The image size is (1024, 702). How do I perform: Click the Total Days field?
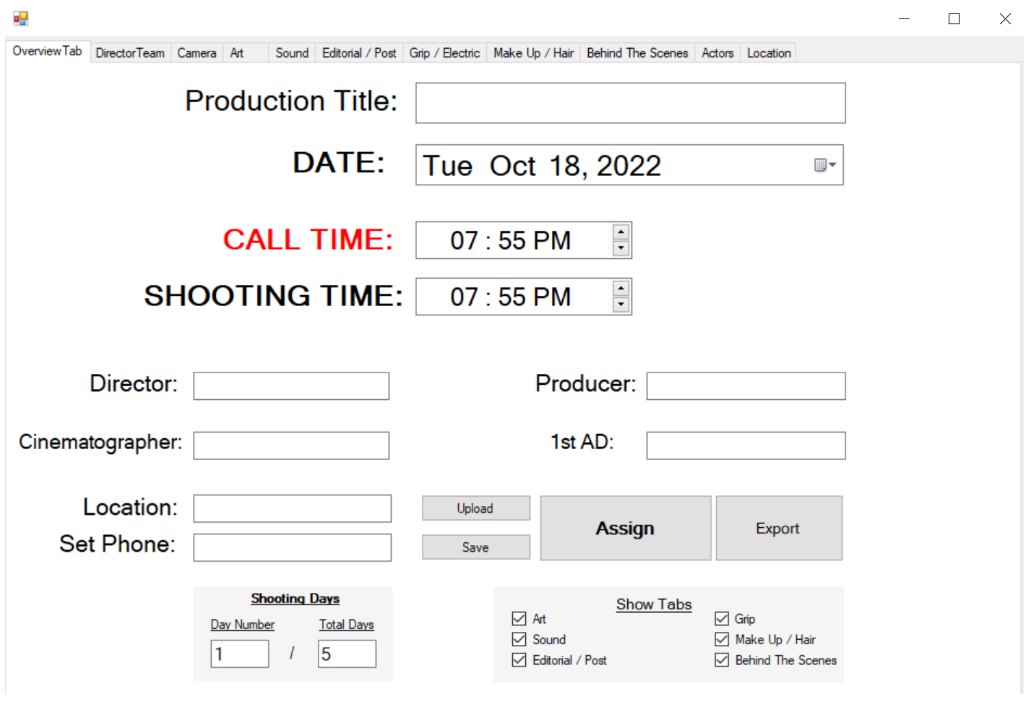[x=347, y=654]
